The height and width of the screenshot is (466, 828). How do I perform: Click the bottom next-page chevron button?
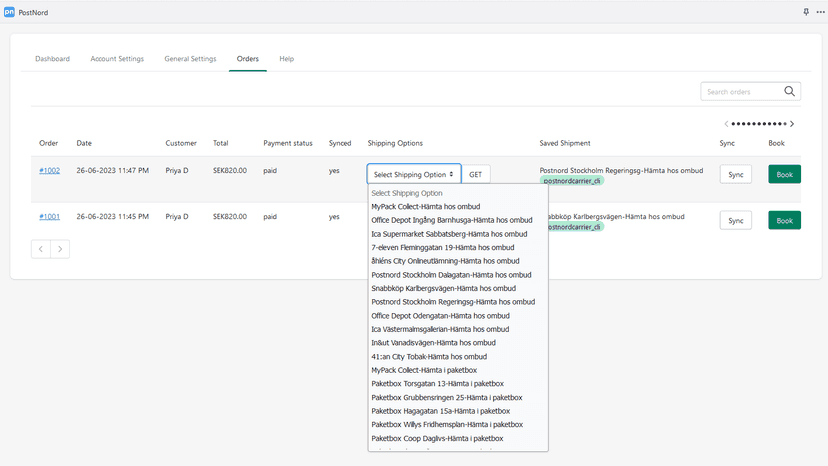click(60, 249)
